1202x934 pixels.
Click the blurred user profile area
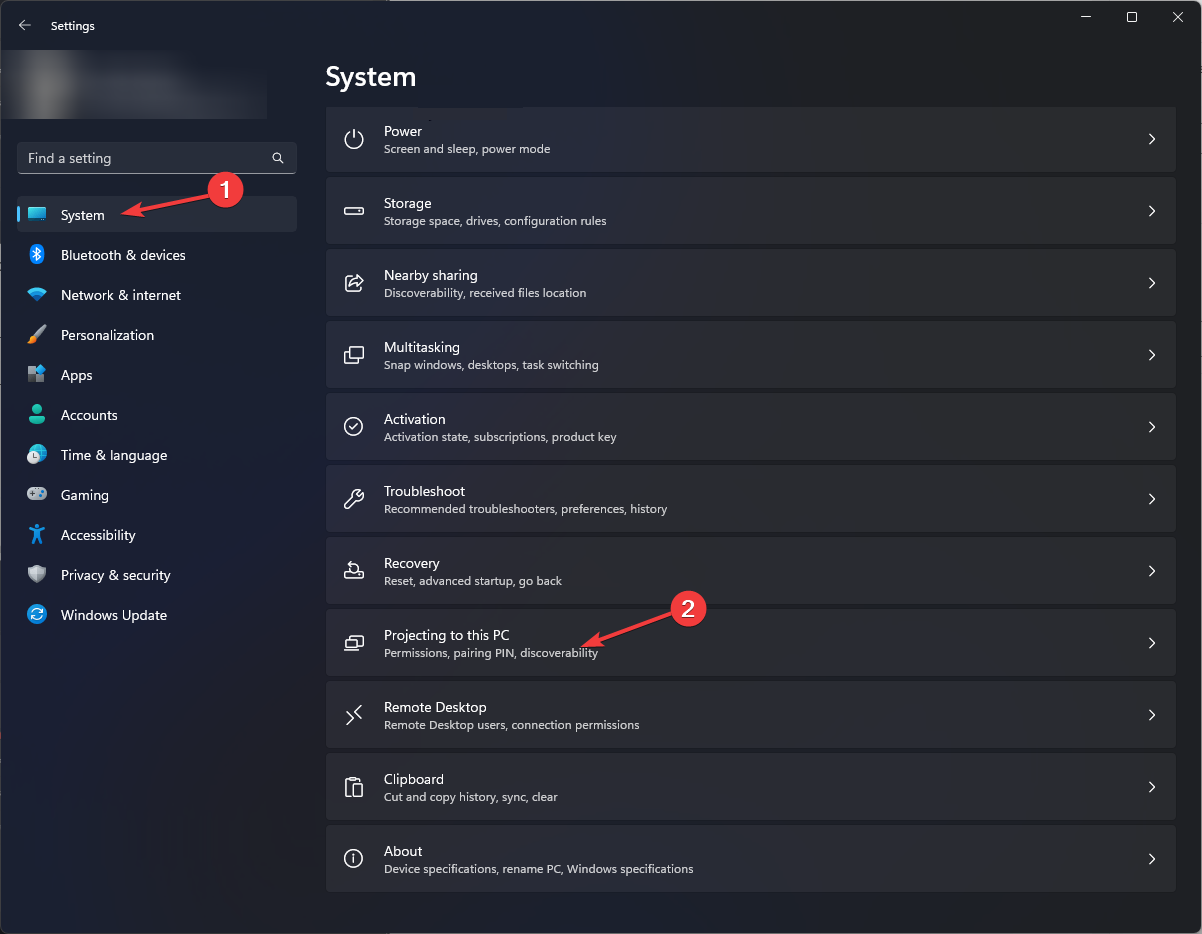pos(135,85)
